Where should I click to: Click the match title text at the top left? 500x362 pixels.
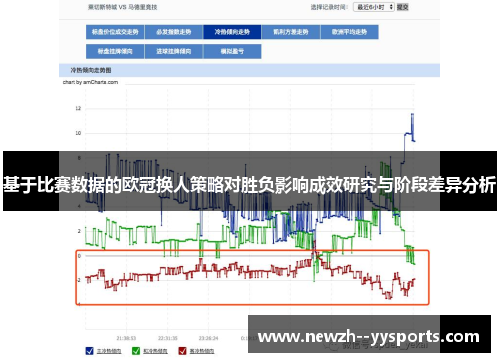[x=122, y=7]
